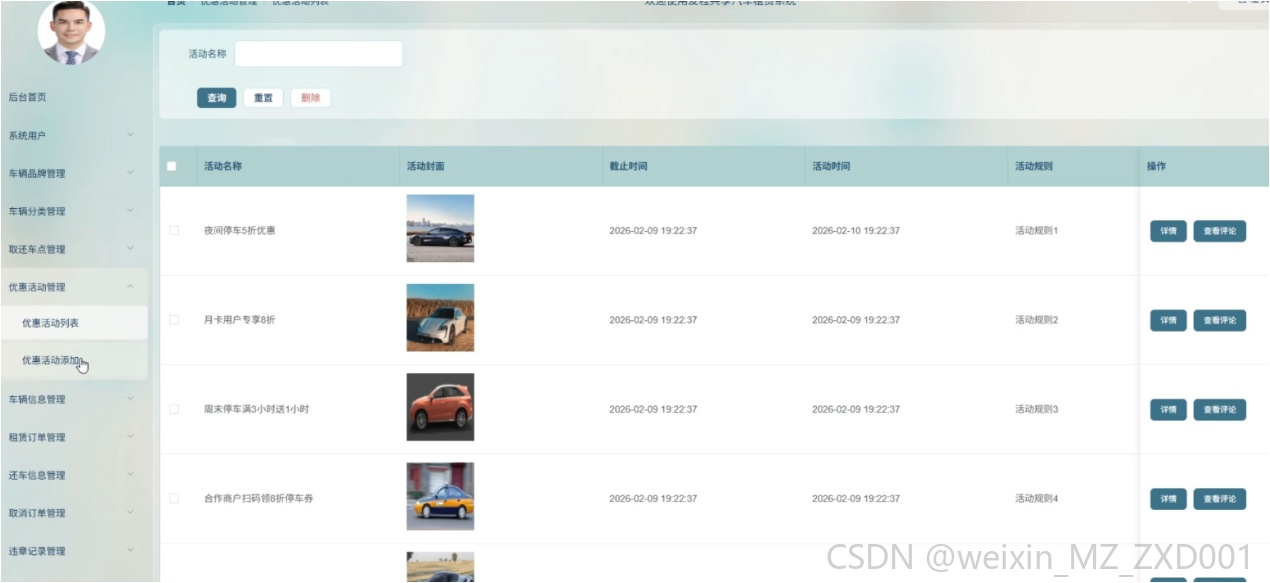The height and width of the screenshot is (583, 1270).
Task: Focus the 活动名称 search input
Action: [318, 54]
